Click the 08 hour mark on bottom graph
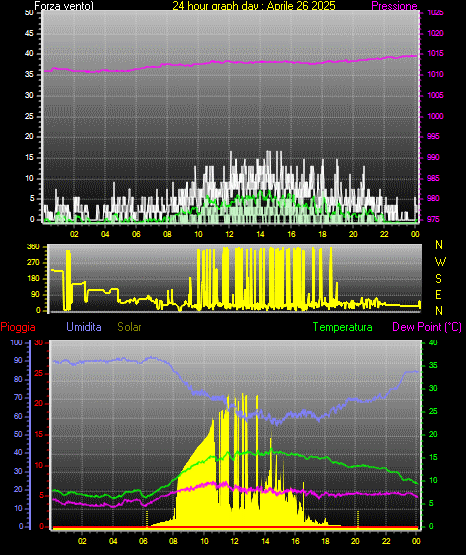 pos(173,541)
